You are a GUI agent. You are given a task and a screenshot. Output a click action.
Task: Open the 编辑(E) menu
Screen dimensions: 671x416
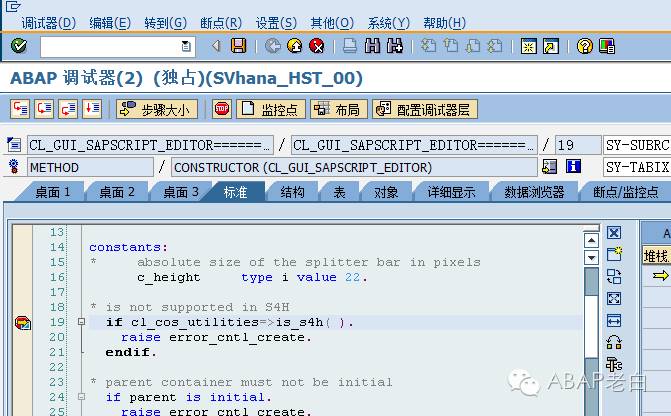[x=110, y=23]
